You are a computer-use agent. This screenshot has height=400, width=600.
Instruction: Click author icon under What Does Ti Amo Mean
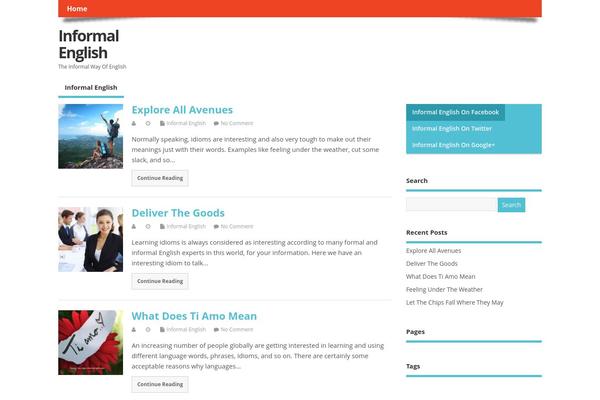pos(134,330)
